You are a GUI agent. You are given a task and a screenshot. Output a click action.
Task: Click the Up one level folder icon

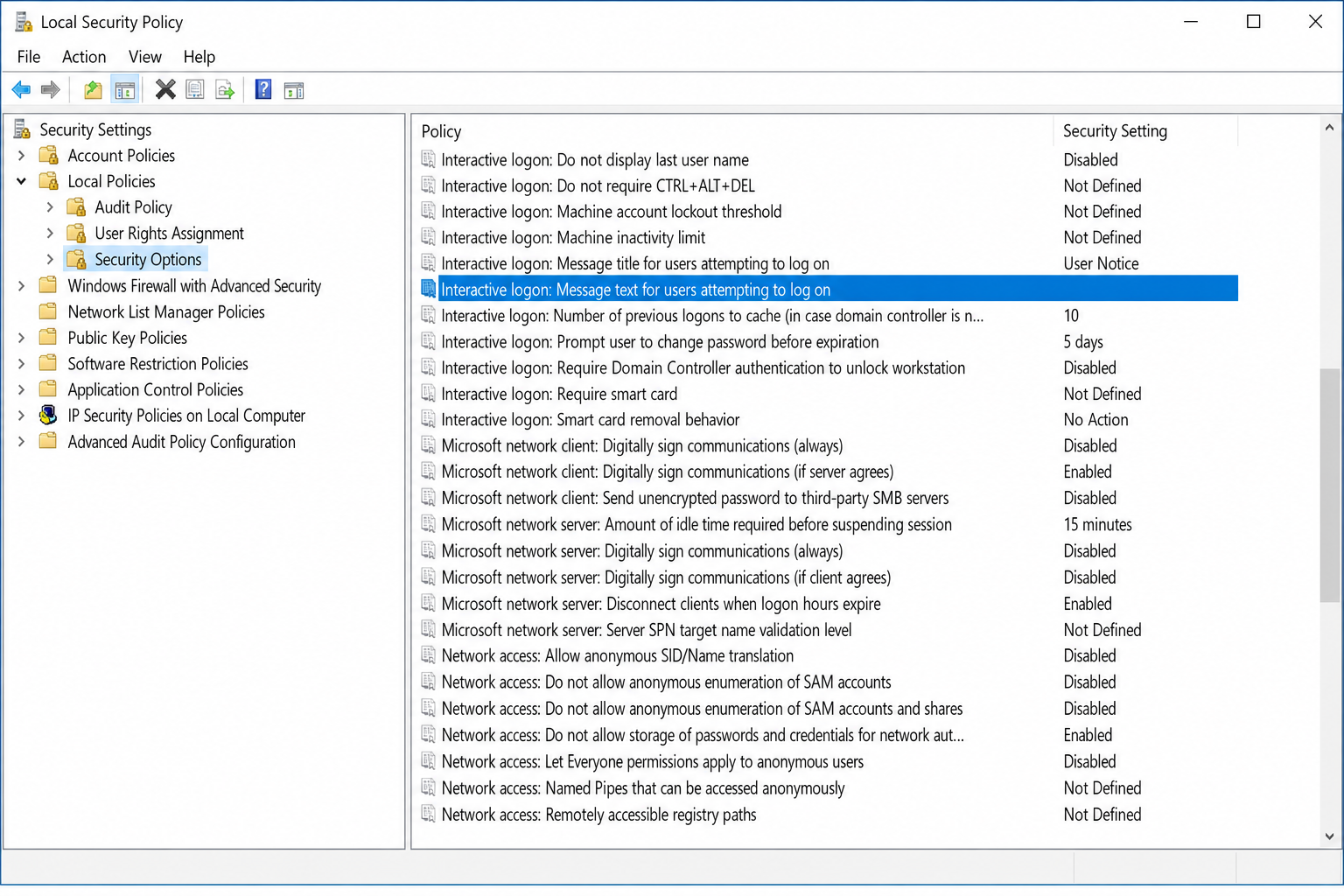coord(93,89)
